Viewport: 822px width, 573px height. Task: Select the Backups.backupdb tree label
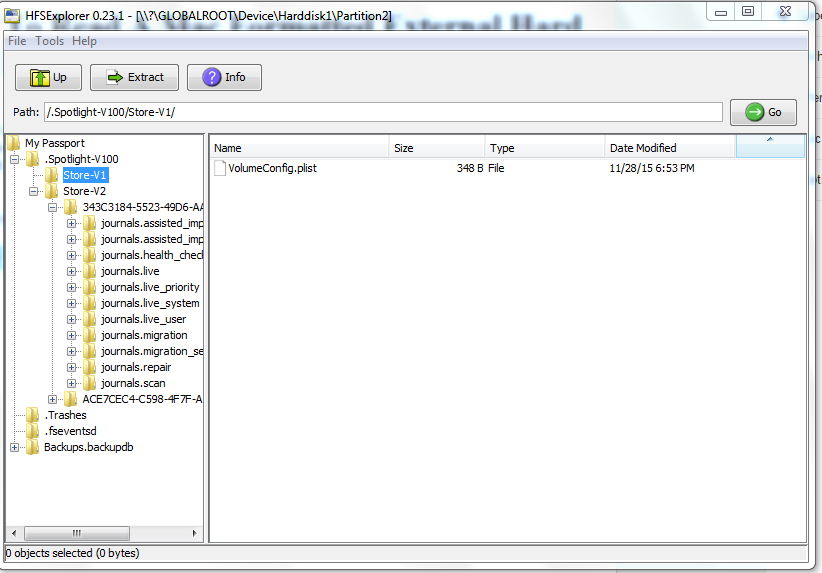click(x=89, y=447)
